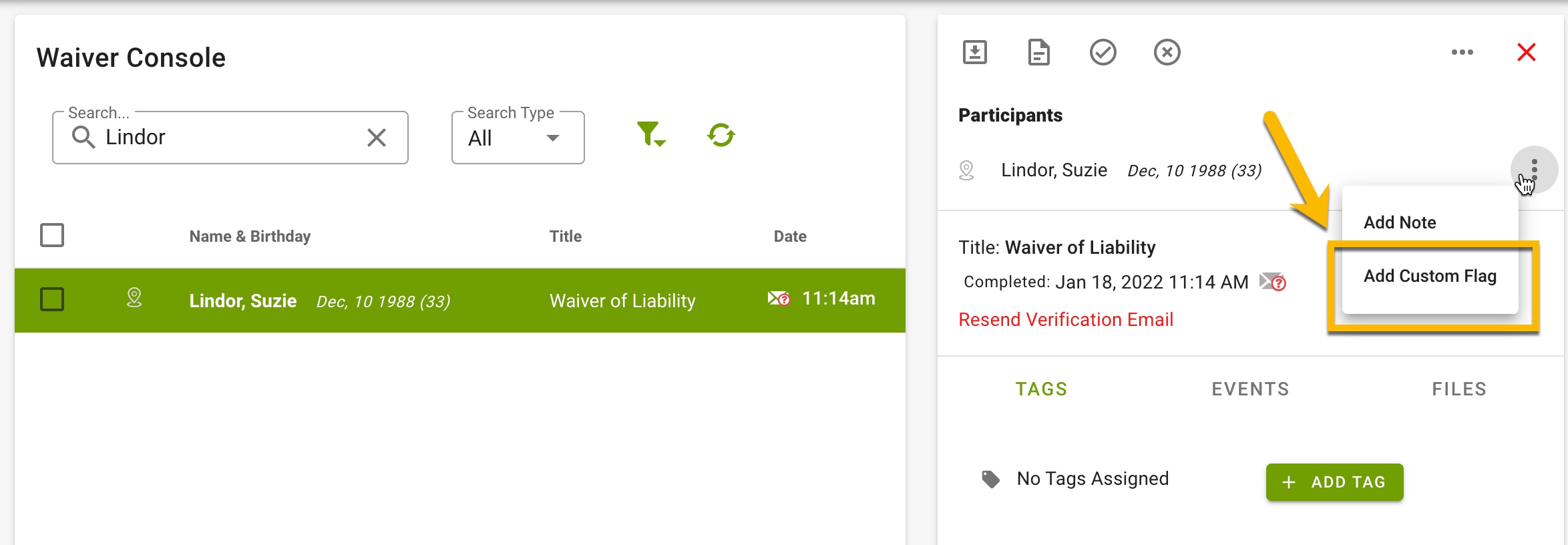The height and width of the screenshot is (545, 1568).
Task: Expand the Search Type dropdown
Action: [518, 138]
